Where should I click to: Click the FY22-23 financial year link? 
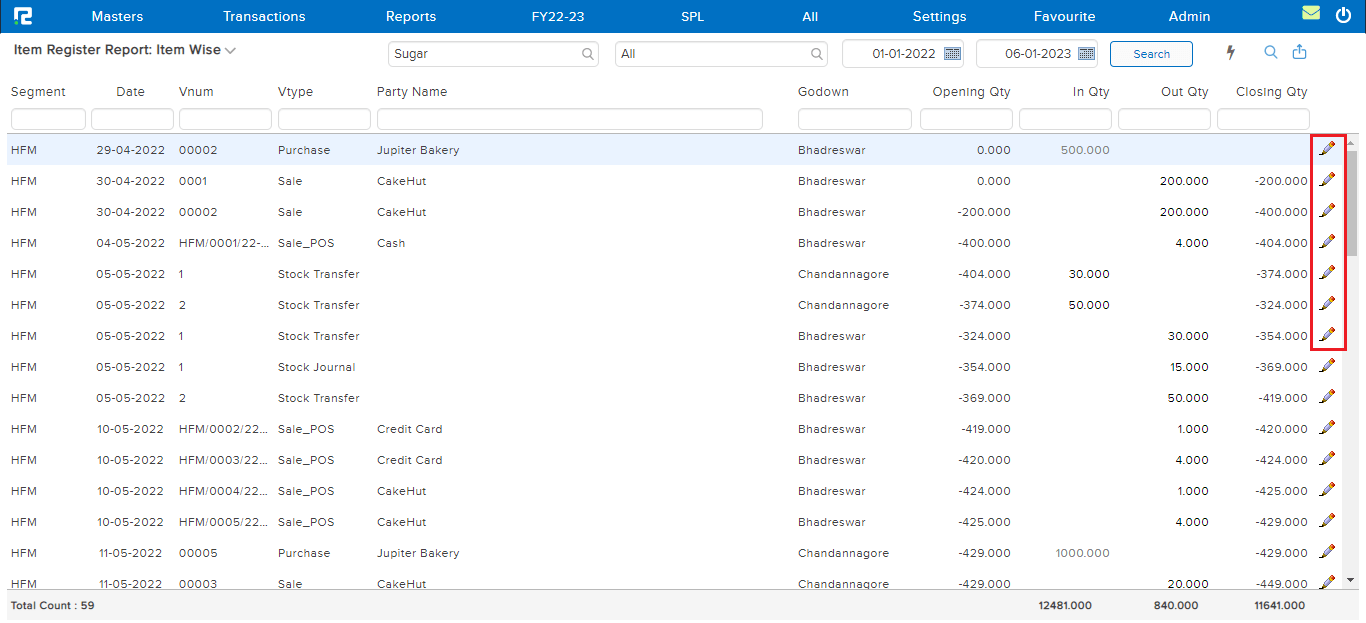click(x=557, y=16)
